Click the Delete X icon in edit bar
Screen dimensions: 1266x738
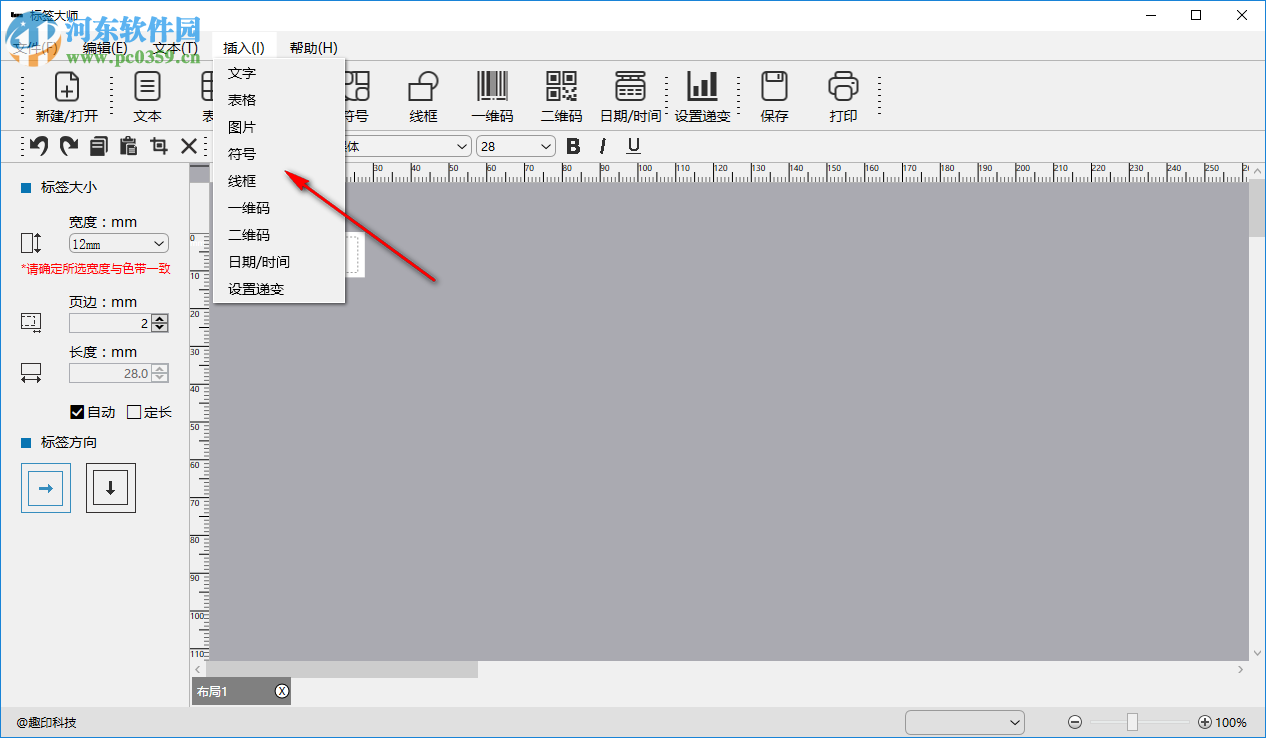(188, 146)
